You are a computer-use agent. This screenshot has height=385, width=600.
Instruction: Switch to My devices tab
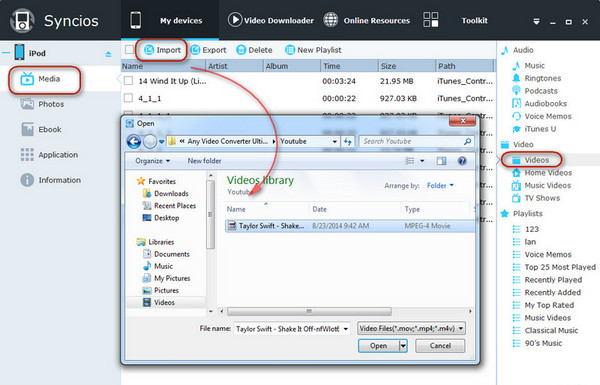pyautogui.click(x=170, y=20)
